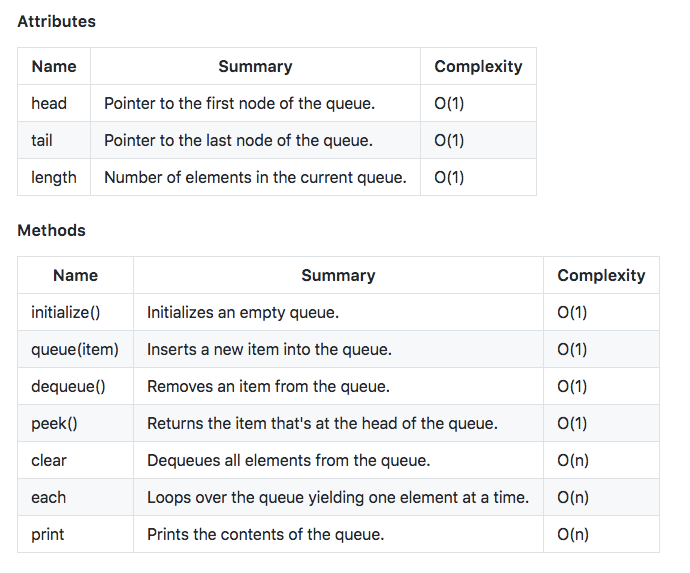Click the Attributes section heading
Viewport: 690px width, 573px height.
pyautogui.click(x=56, y=21)
